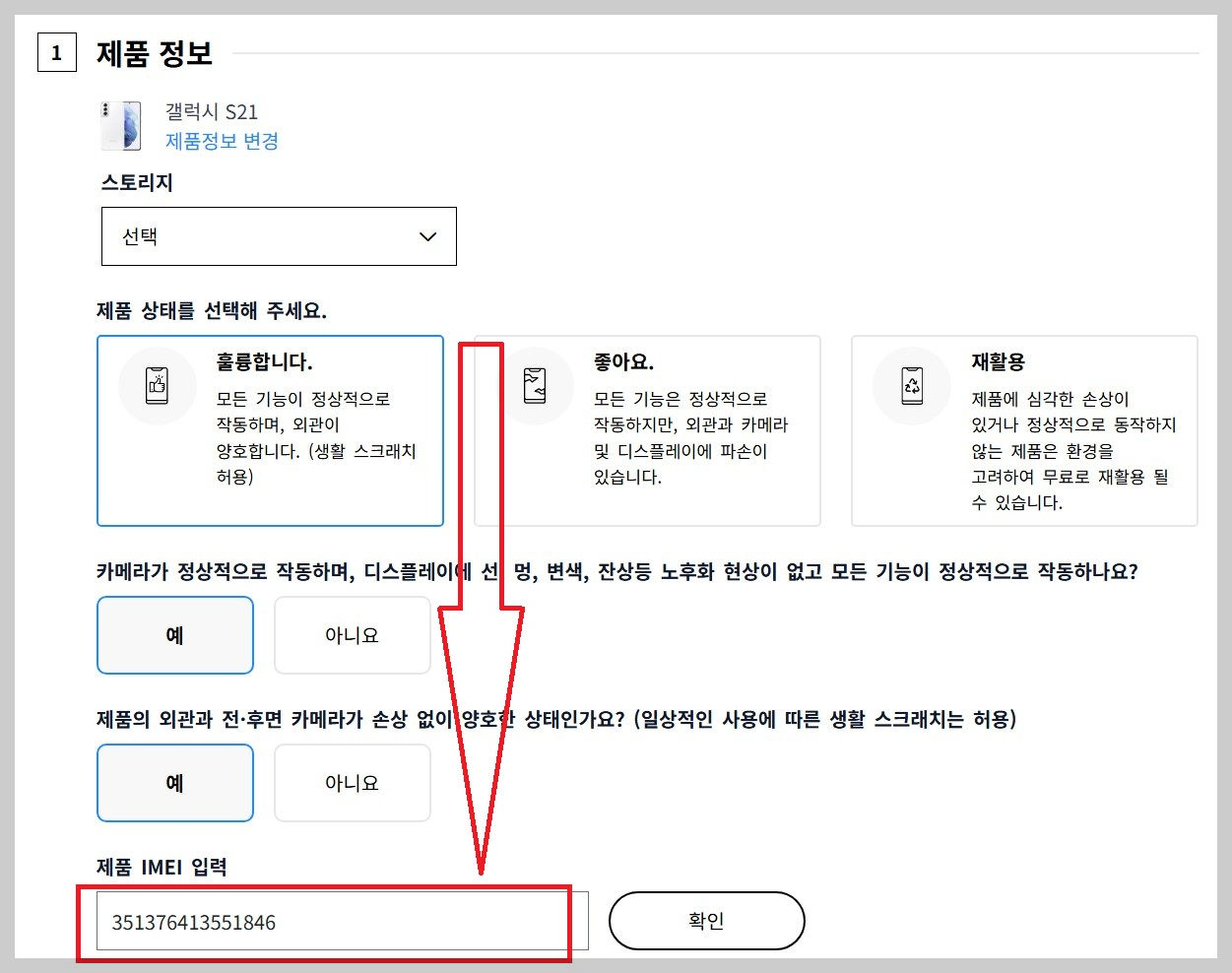The height and width of the screenshot is (973, 1232).
Task: Click the chevron on the 스토리지 selector
Action: [427, 236]
